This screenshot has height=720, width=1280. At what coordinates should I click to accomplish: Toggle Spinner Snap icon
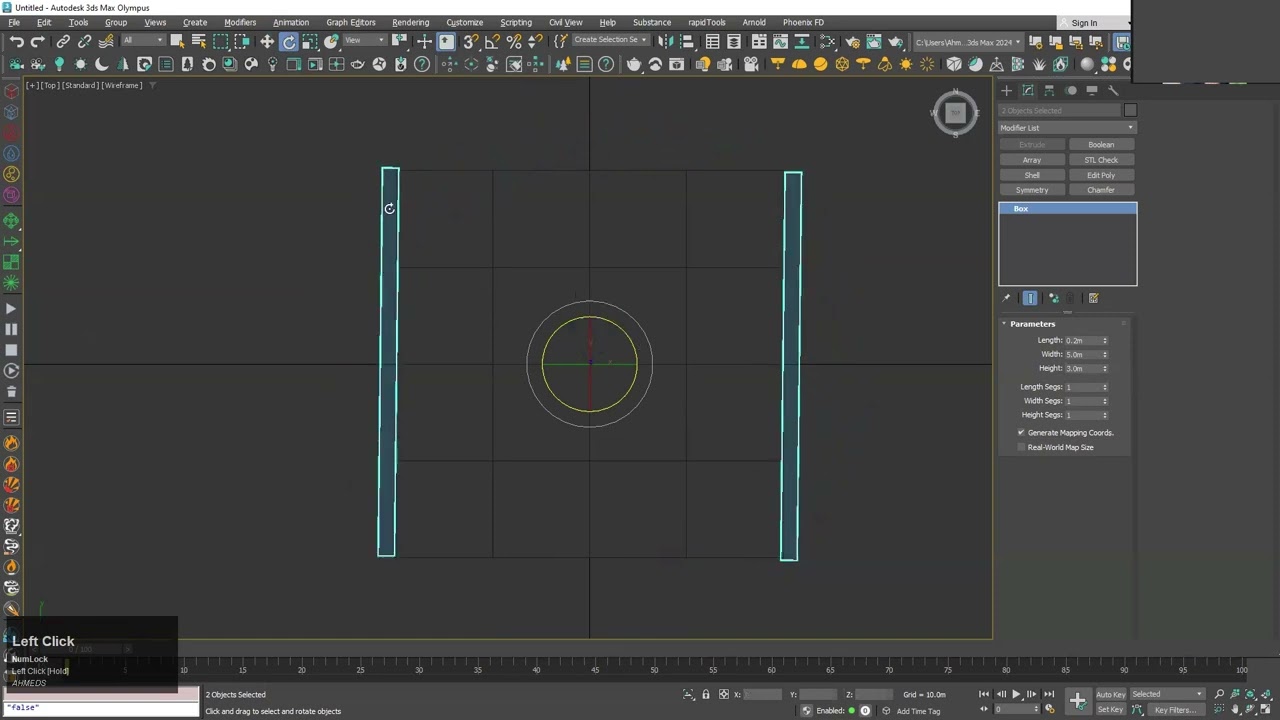click(x=535, y=42)
